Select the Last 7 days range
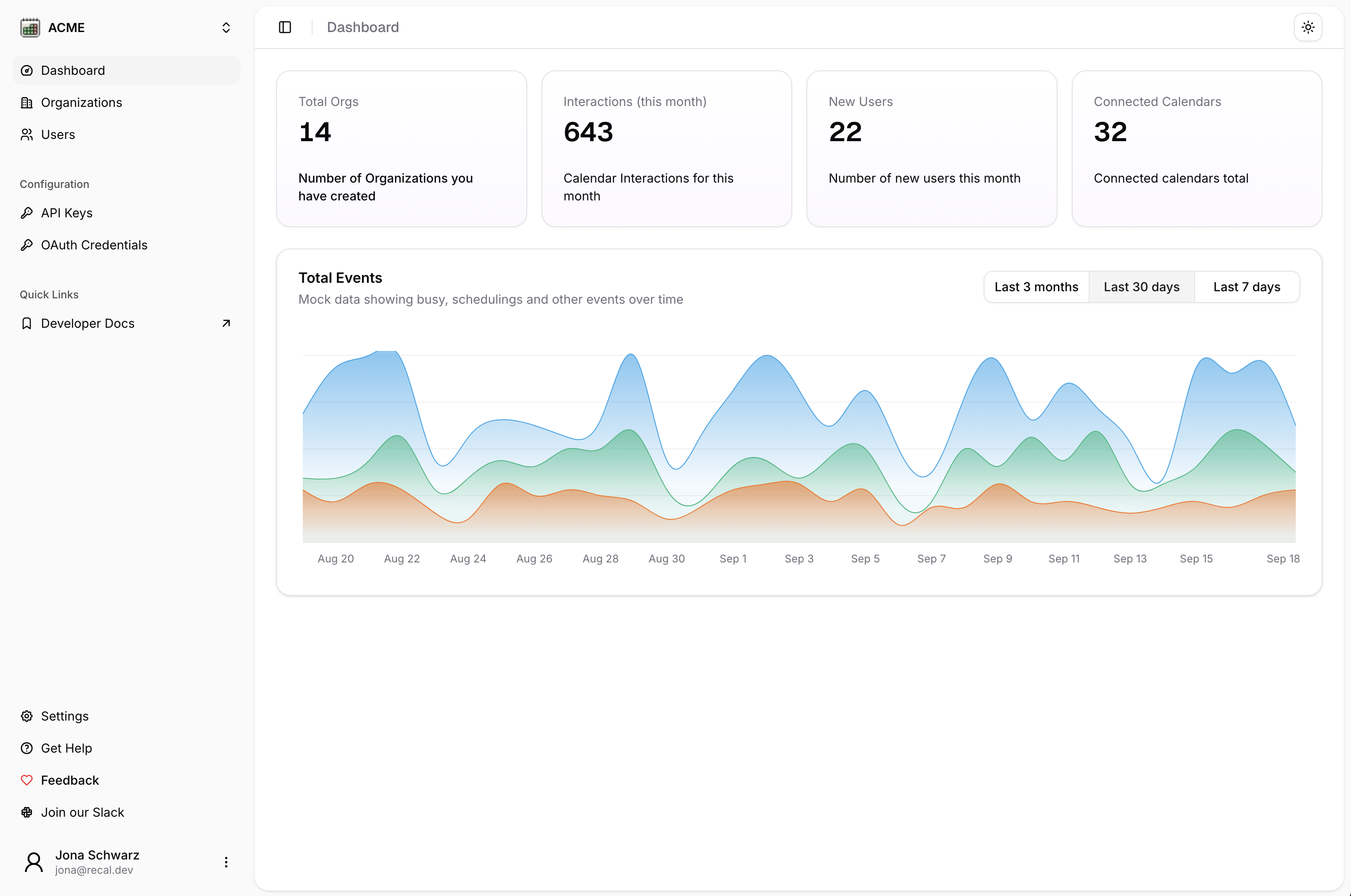Screen dimensions: 1351x896 [x=1247, y=287]
